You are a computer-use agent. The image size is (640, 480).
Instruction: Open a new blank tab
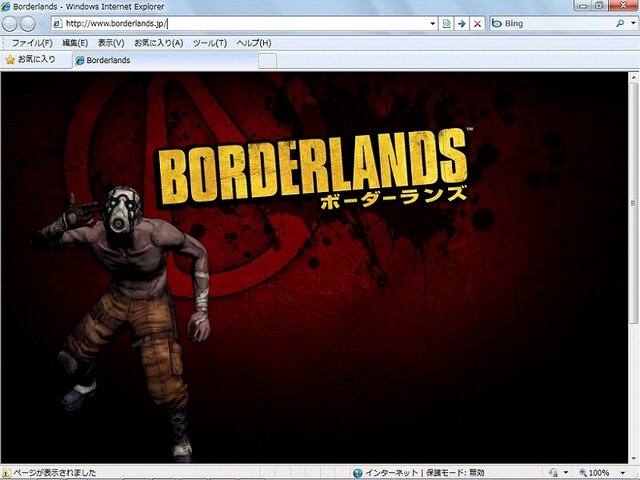point(267,61)
